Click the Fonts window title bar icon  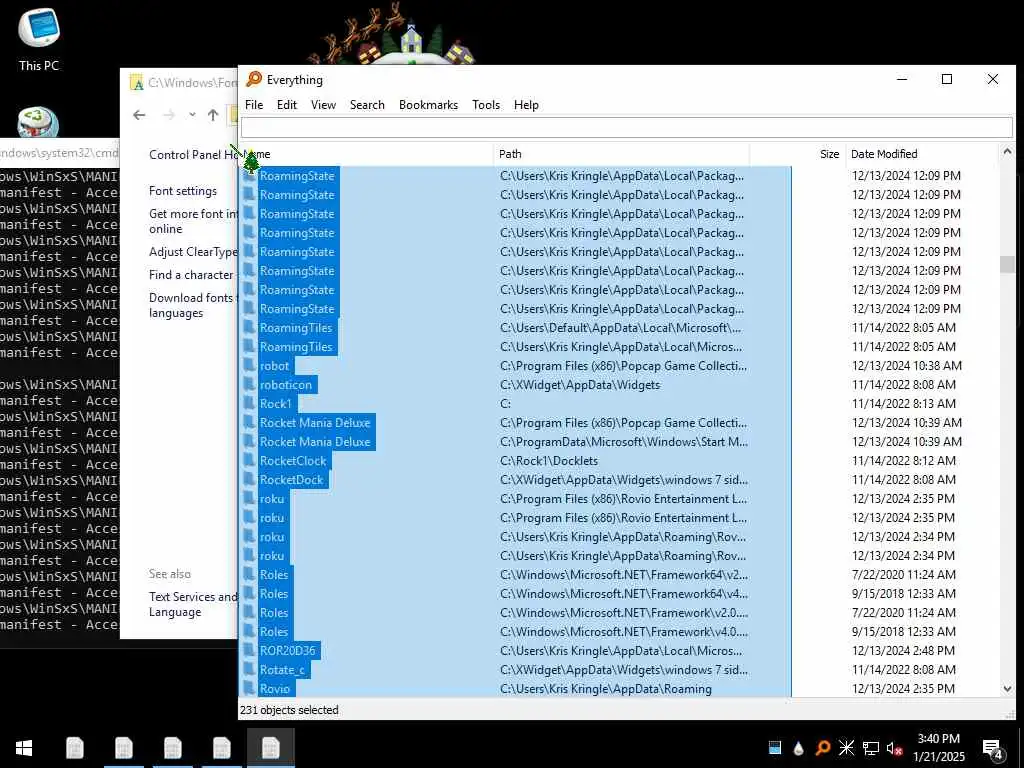pos(136,82)
